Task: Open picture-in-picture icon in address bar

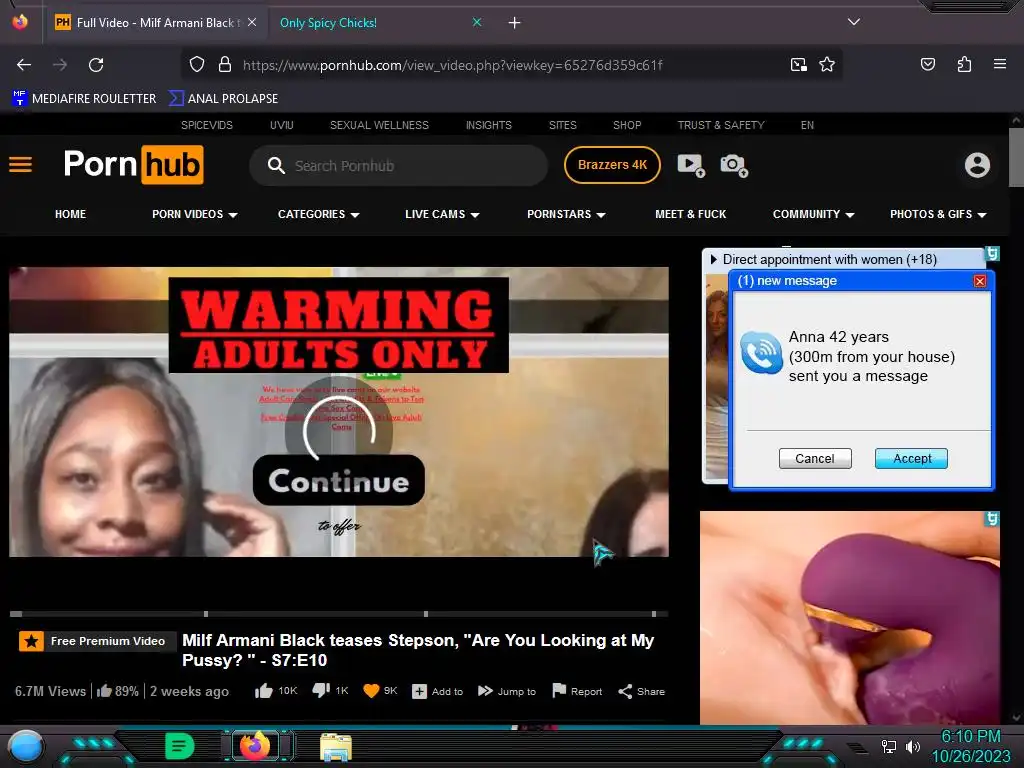Action: [799, 65]
